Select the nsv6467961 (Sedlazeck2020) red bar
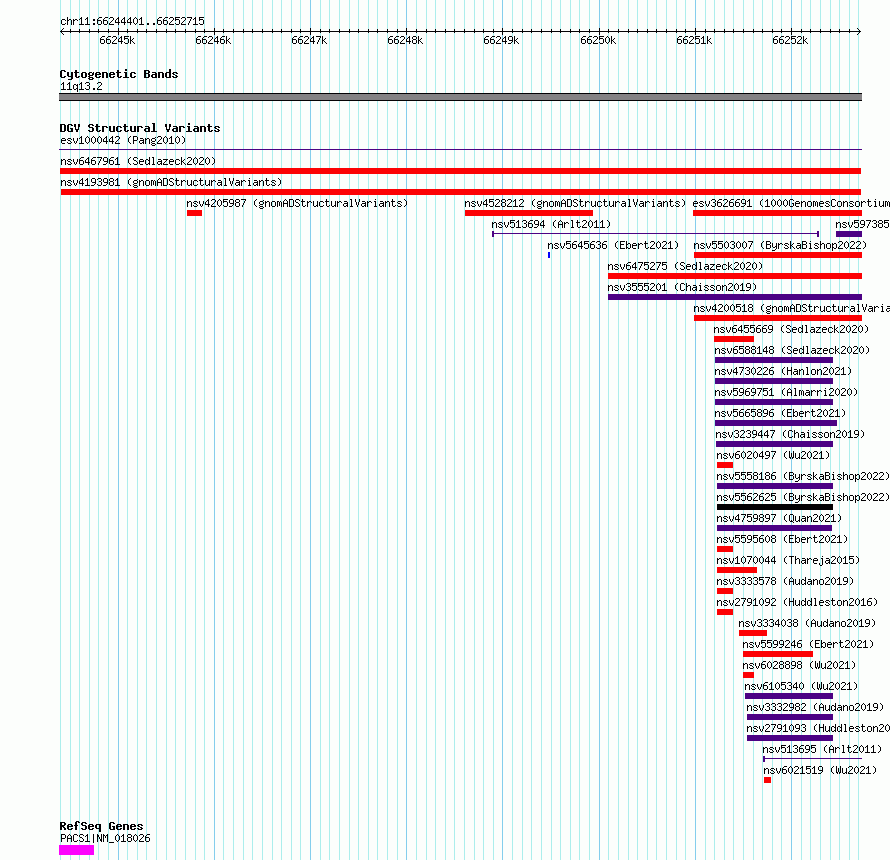 pos(460,171)
